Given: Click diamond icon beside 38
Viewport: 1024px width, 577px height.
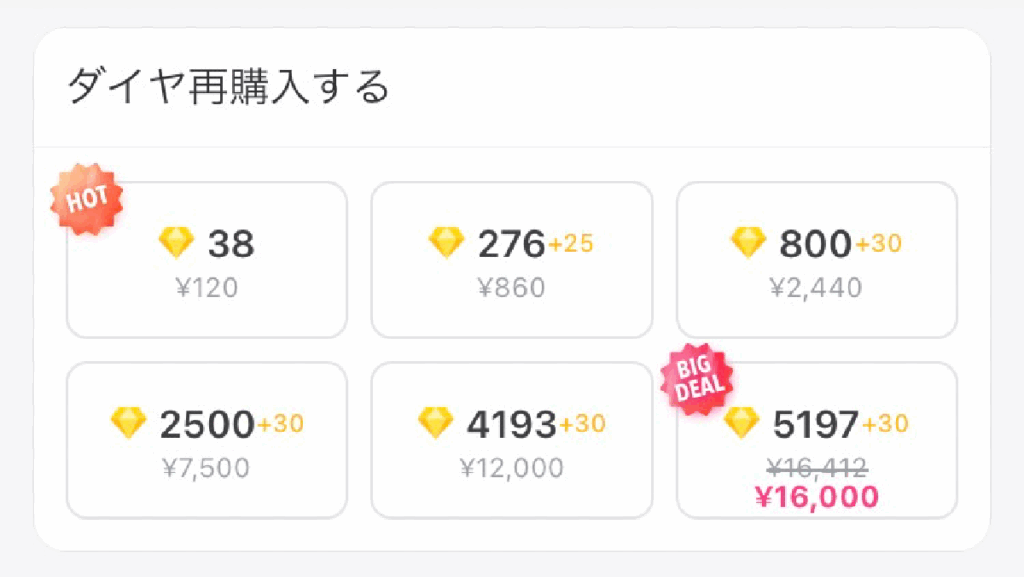Looking at the screenshot, I should click(x=177, y=242).
